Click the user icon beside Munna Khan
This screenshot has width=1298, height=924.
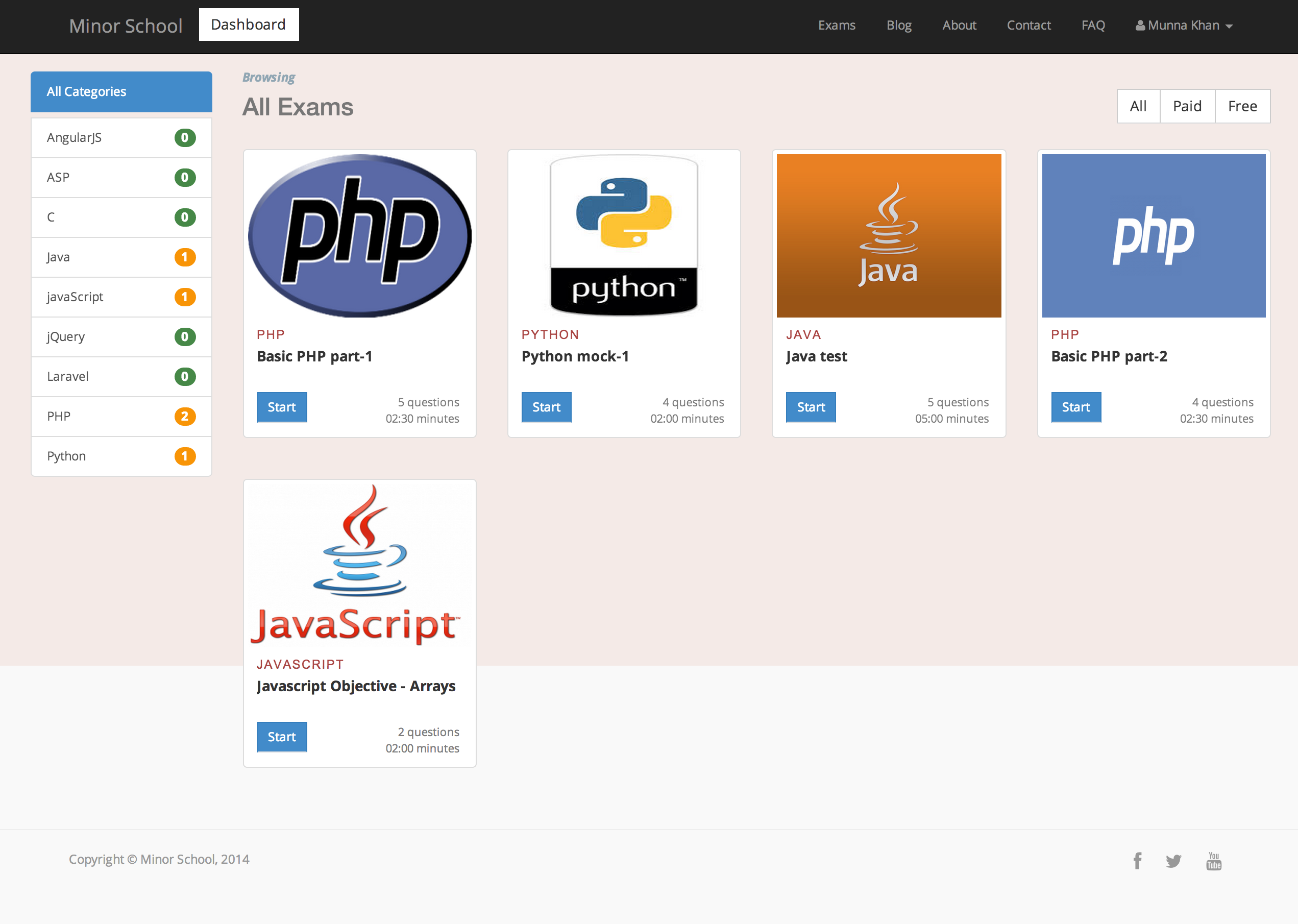point(1140,26)
